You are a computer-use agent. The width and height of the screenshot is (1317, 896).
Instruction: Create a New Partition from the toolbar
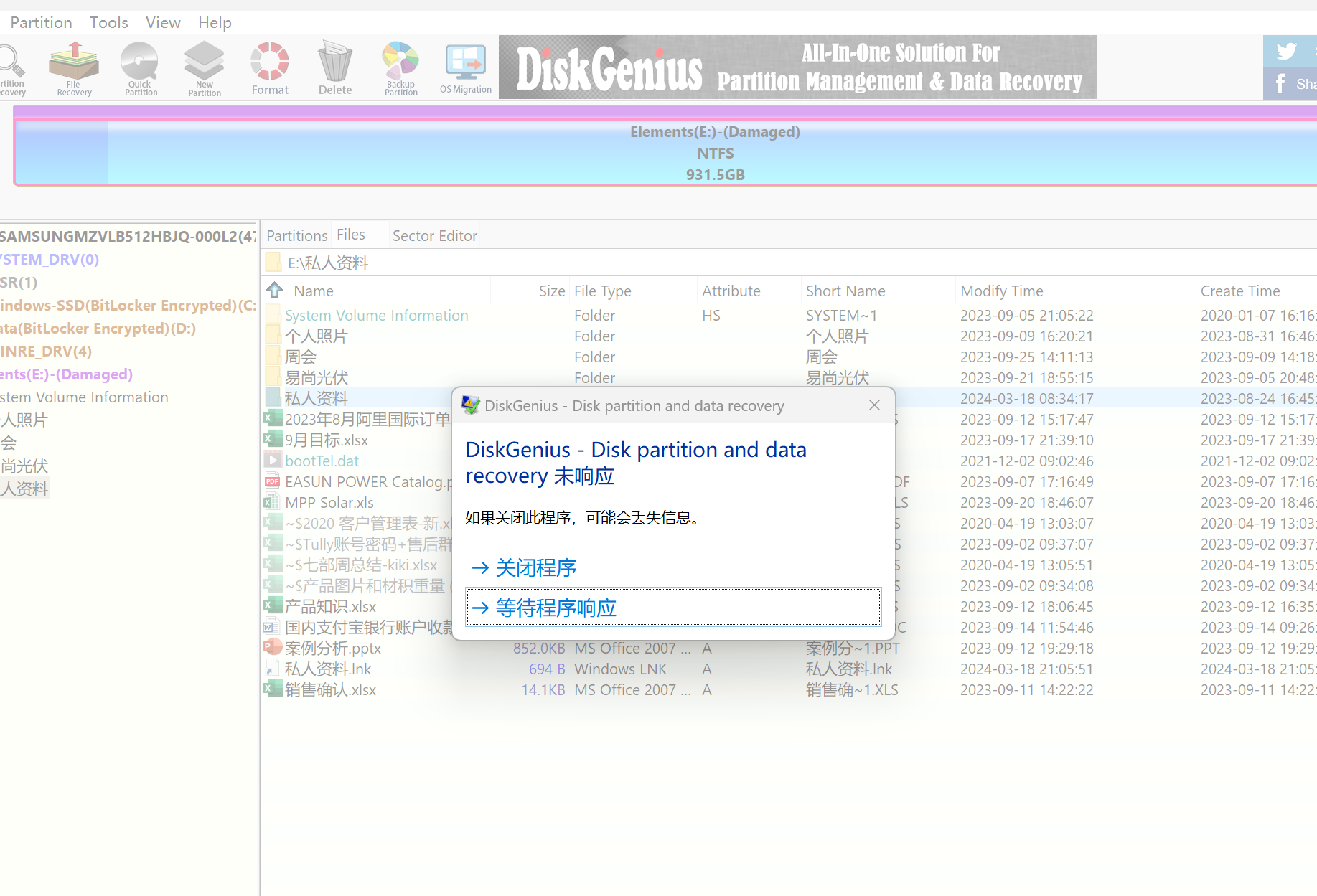coord(205,69)
